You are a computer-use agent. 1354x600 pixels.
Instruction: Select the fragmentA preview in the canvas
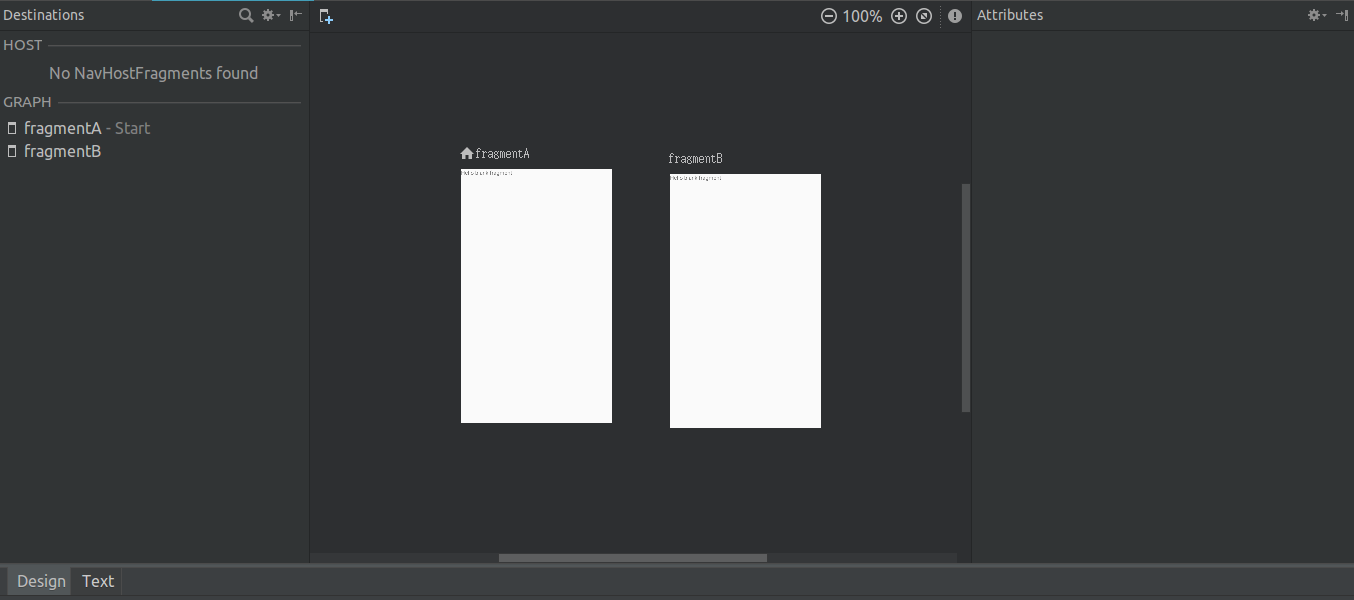coord(536,296)
